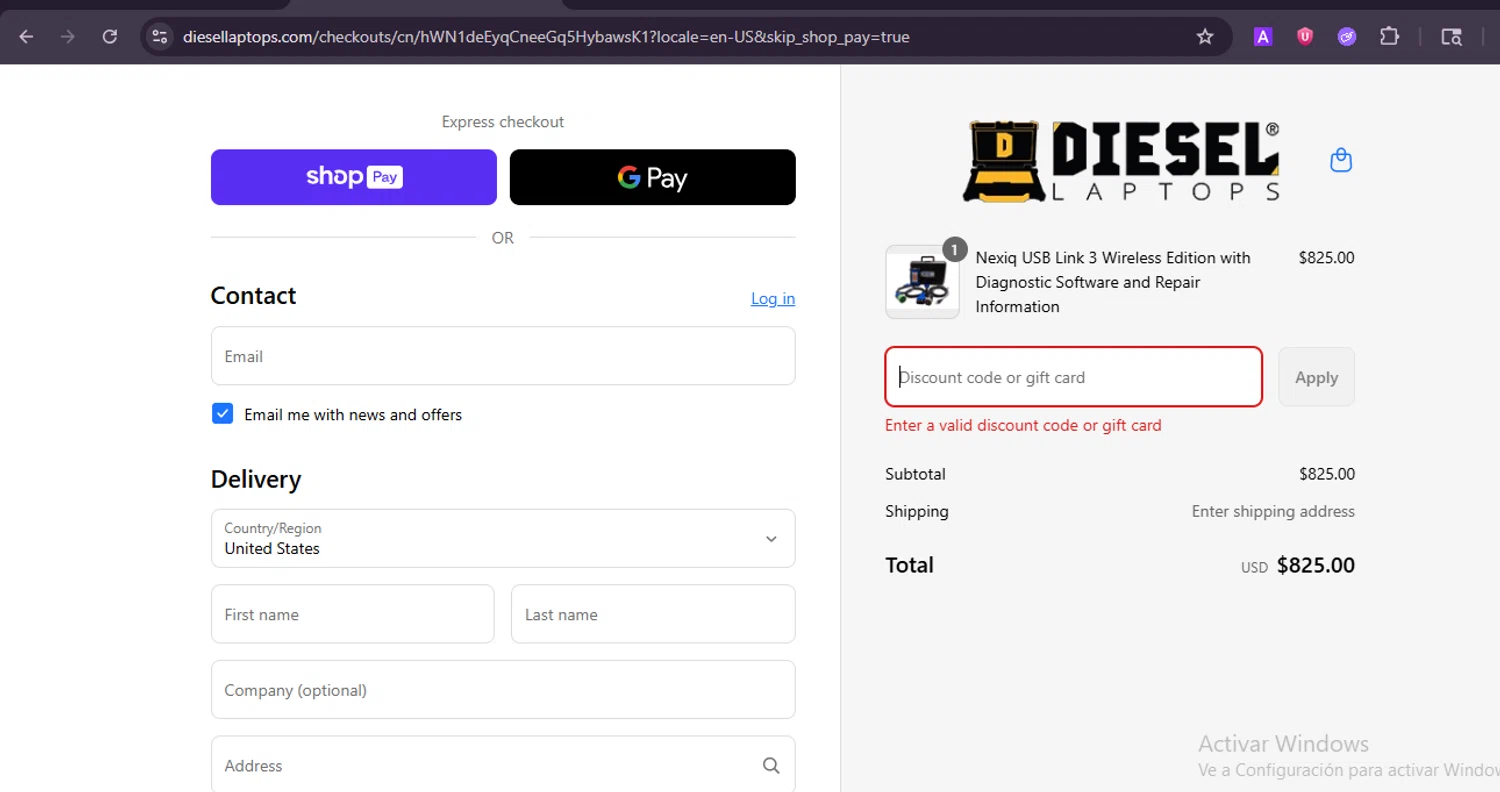Open the shopping bag cart icon
The image size is (1500, 792).
[1341, 160]
